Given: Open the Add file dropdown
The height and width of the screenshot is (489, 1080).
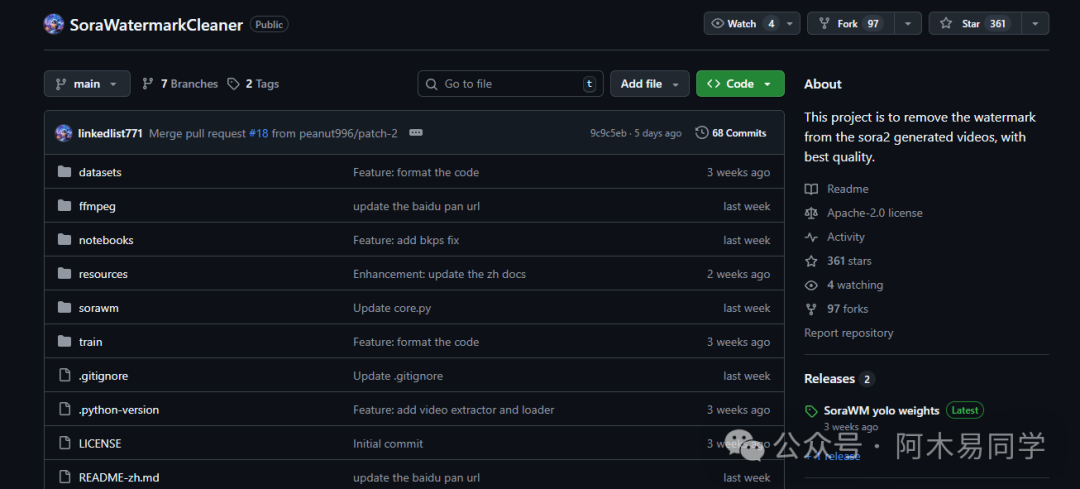Looking at the screenshot, I should [650, 84].
